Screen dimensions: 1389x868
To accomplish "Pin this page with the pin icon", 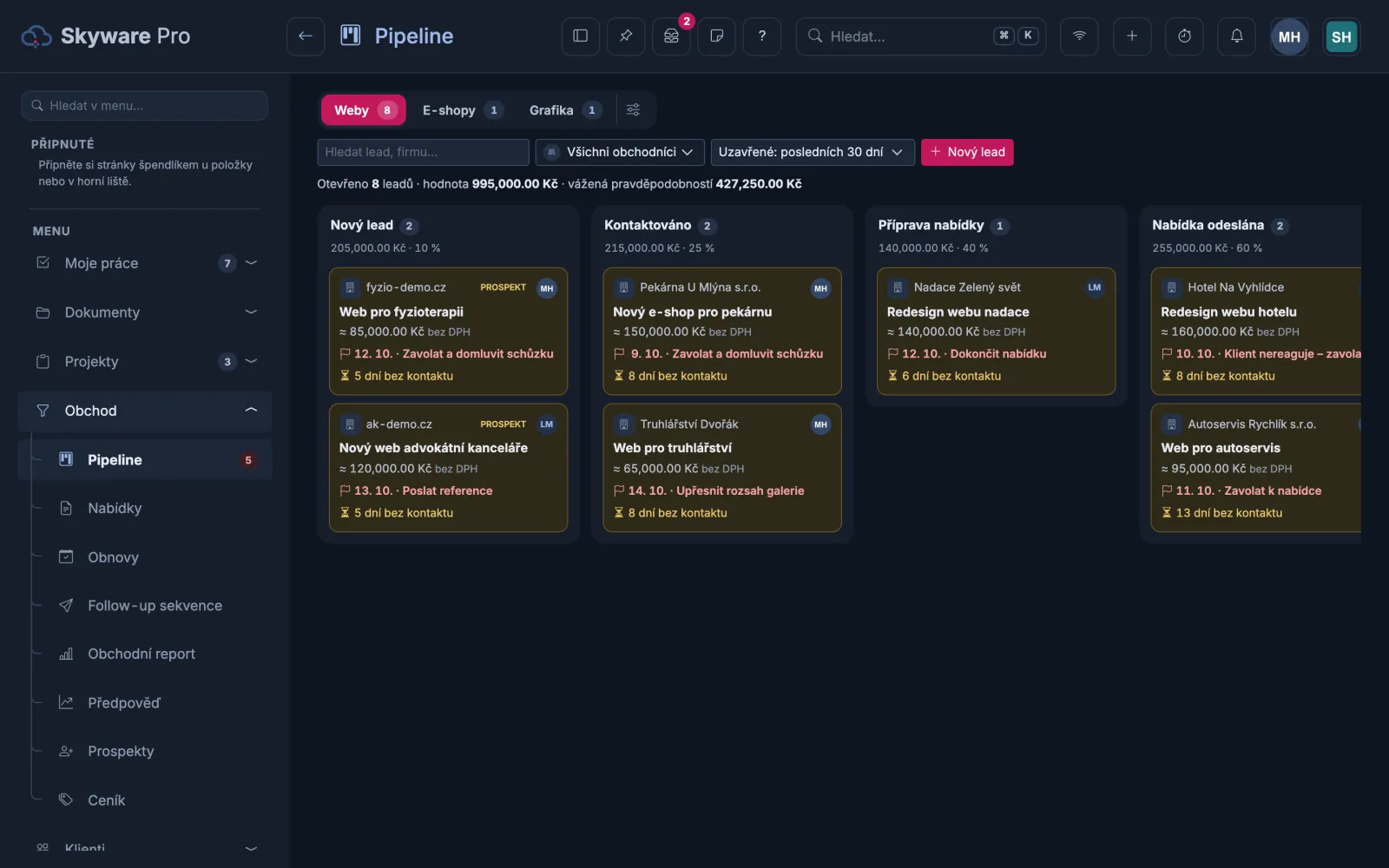I will tap(626, 36).
